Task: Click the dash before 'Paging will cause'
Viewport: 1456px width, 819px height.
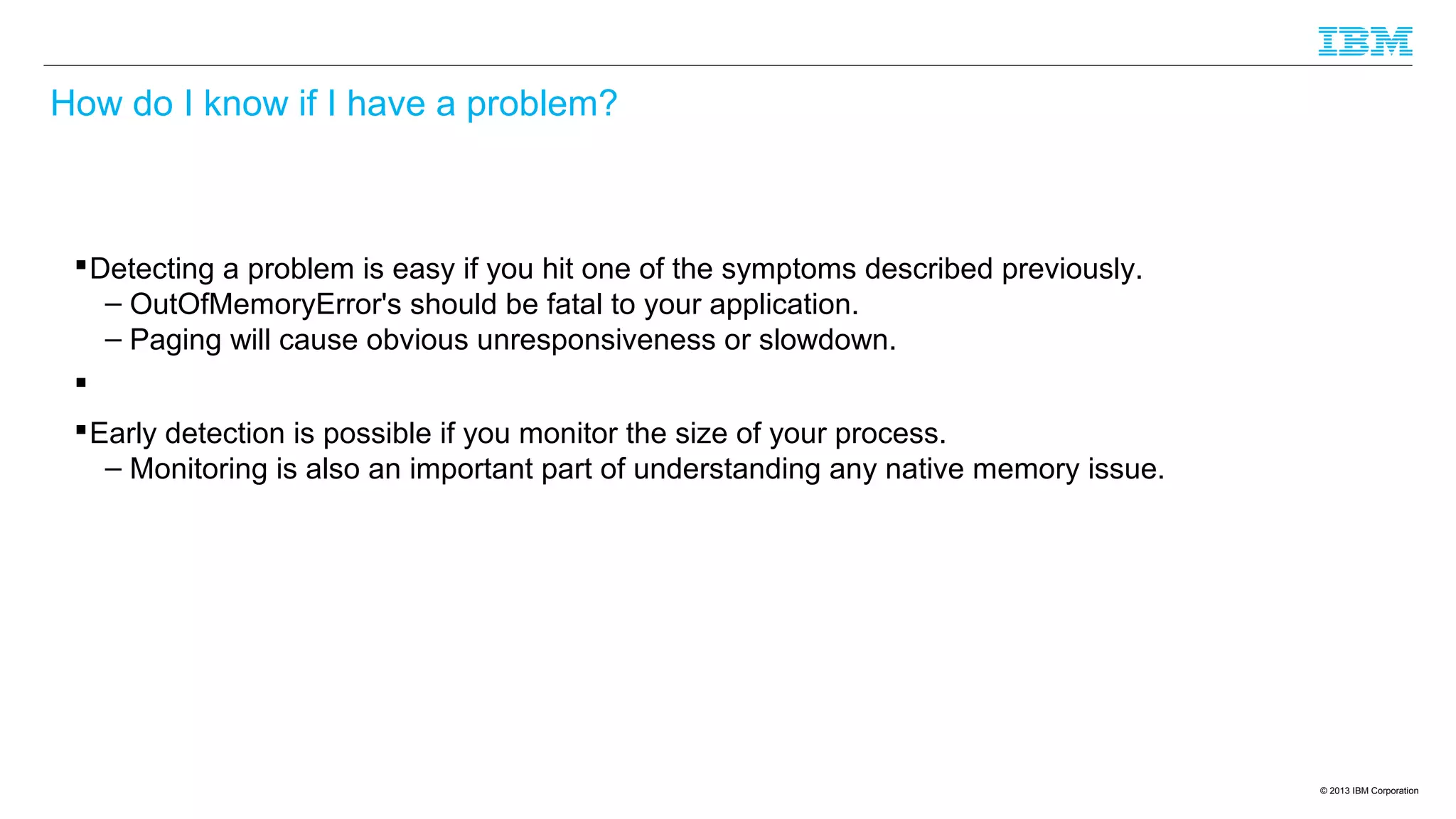Action: point(113,340)
